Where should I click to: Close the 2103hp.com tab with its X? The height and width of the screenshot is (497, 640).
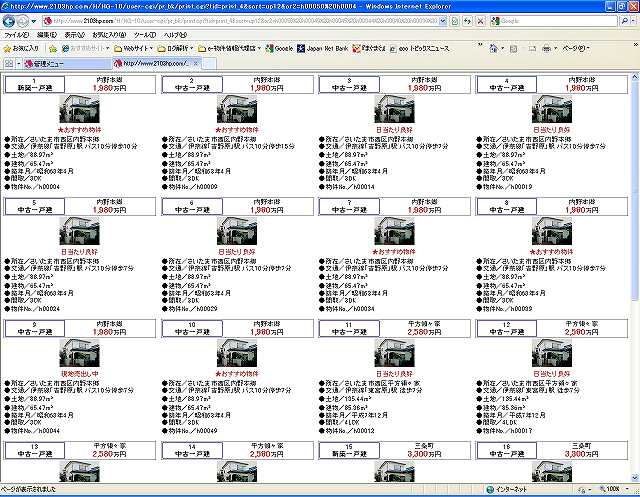[196, 63]
